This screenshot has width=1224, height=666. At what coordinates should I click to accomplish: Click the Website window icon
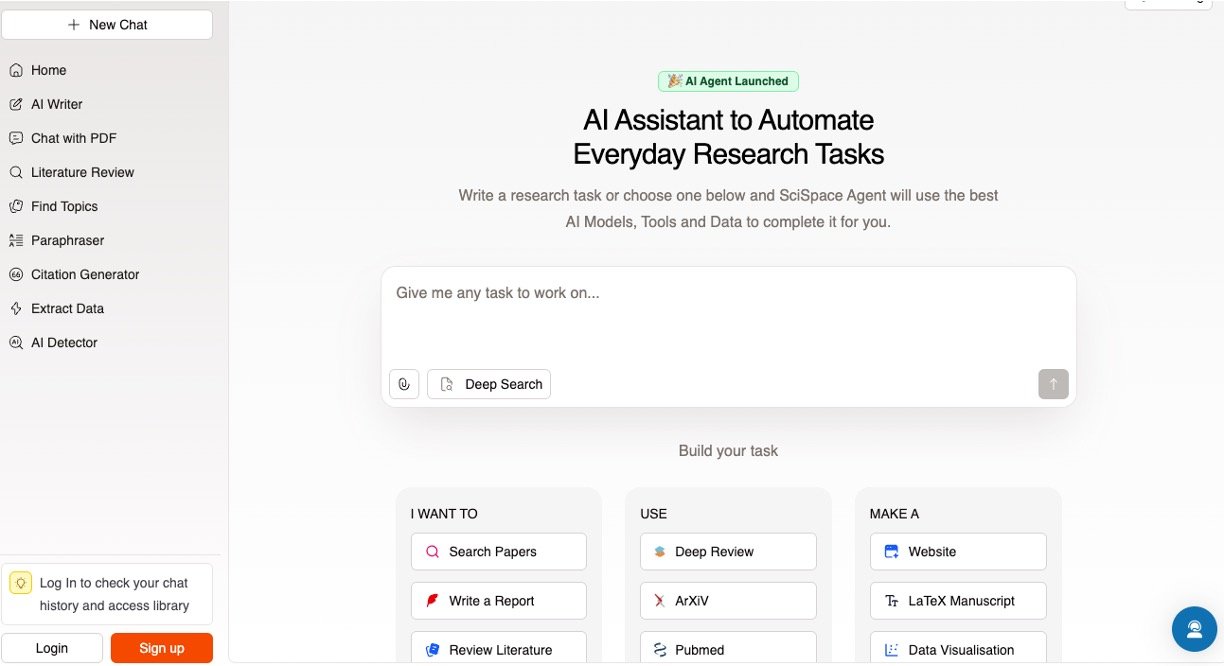(x=892, y=551)
